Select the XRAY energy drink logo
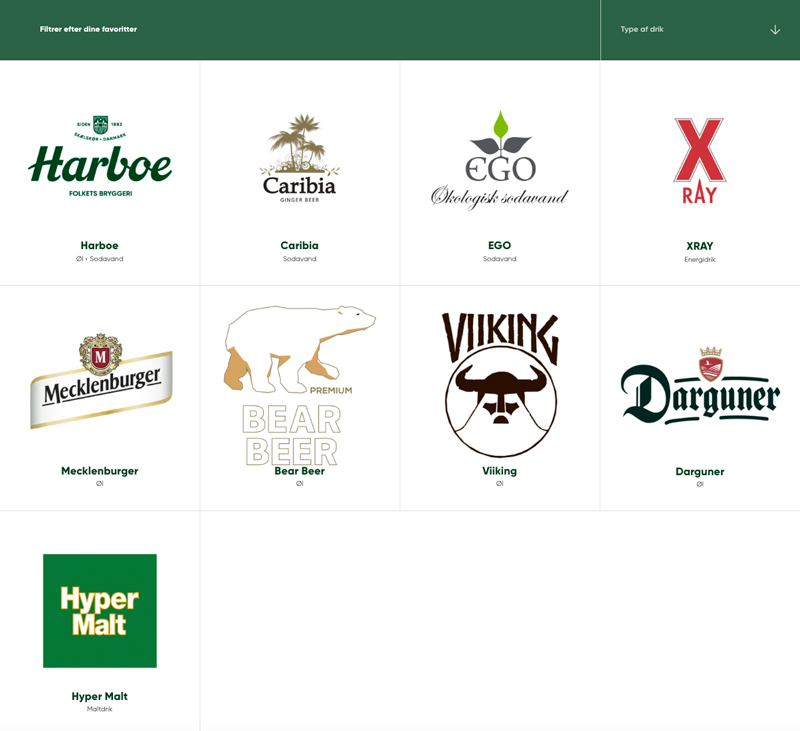800x731 pixels. click(700, 155)
